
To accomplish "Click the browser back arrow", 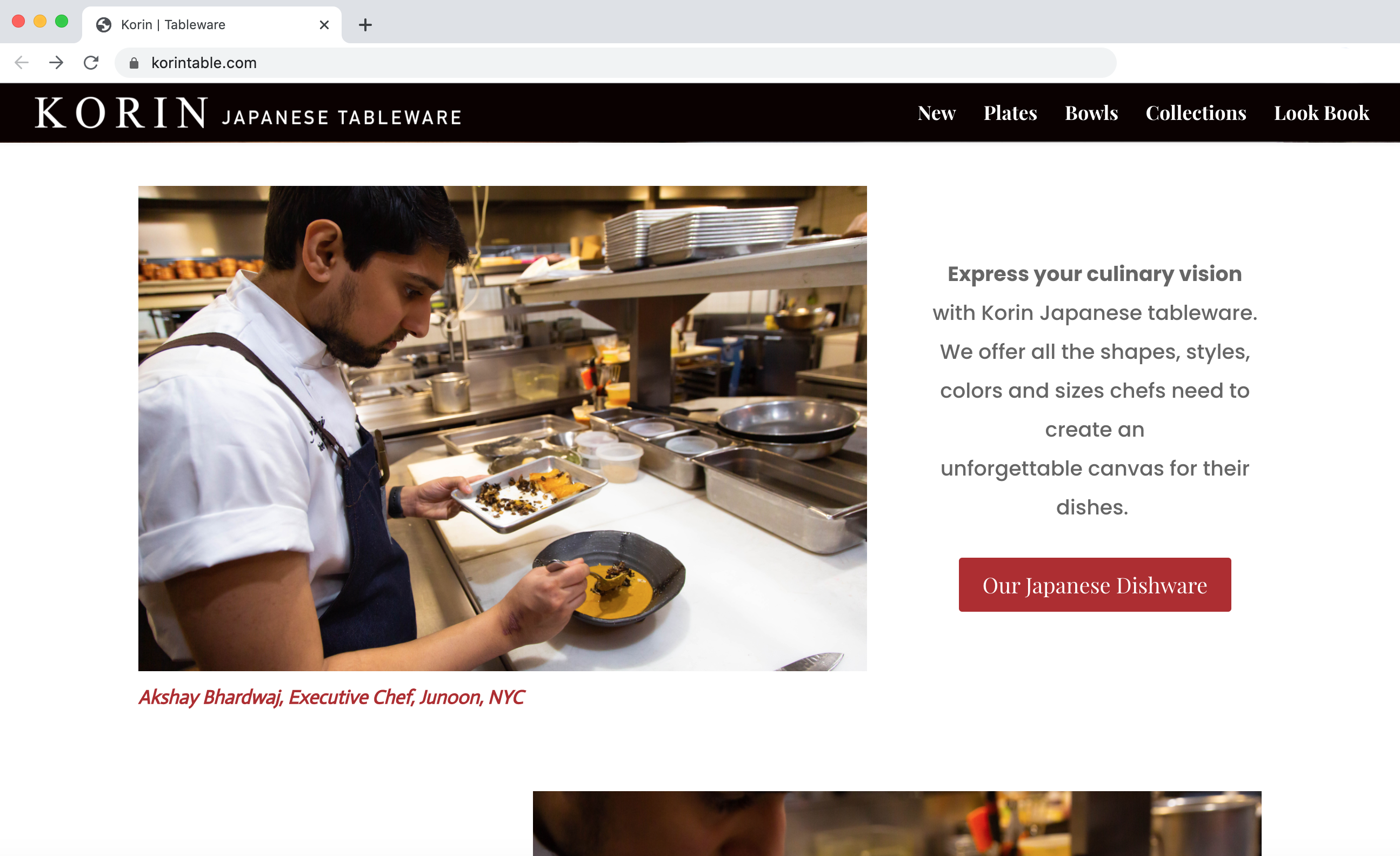I will 22,63.
